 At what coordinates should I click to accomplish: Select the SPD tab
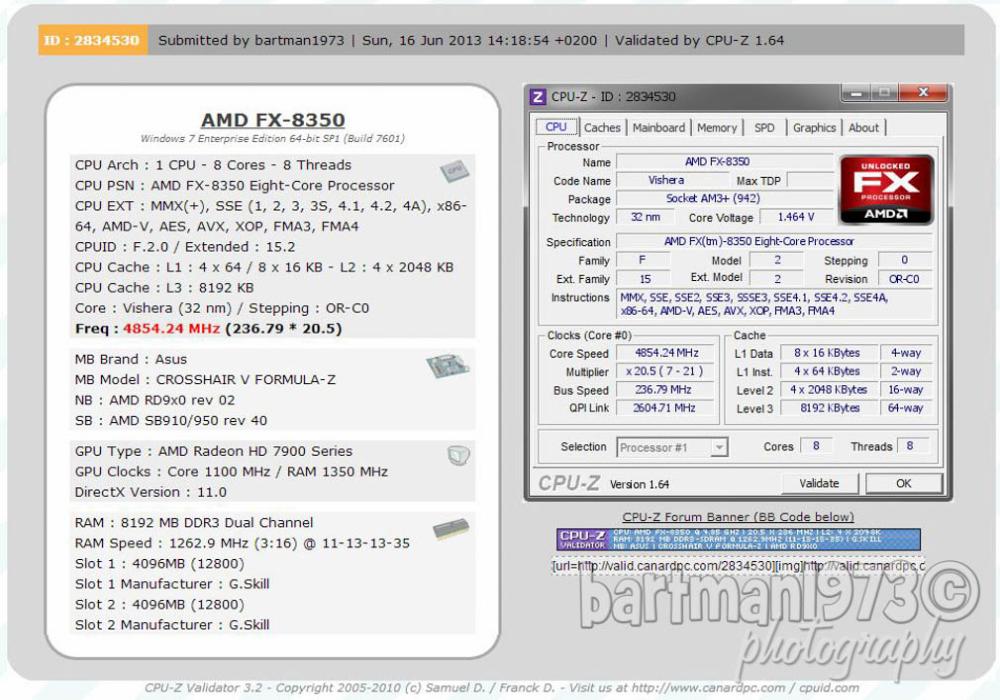click(x=764, y=128)
